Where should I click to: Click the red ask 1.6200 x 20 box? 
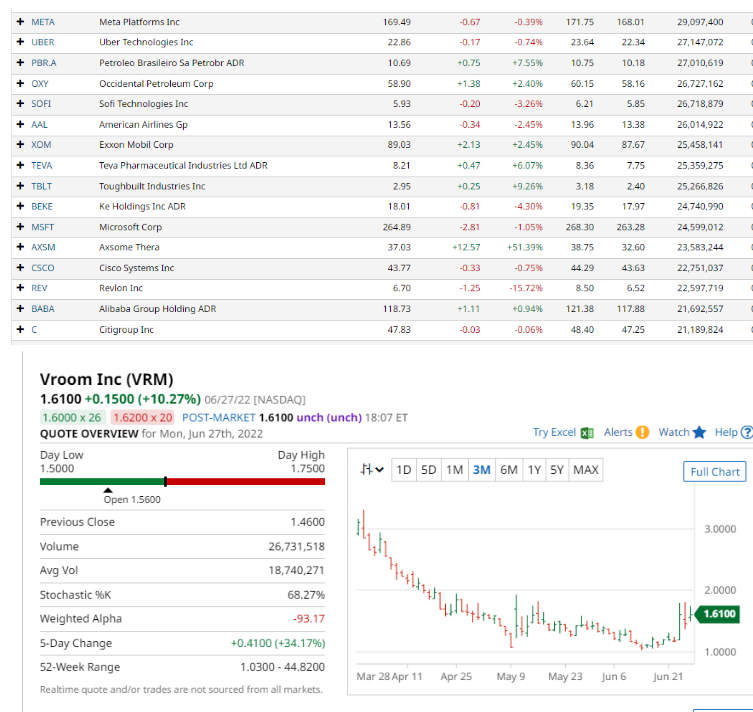tap(143, 417)
